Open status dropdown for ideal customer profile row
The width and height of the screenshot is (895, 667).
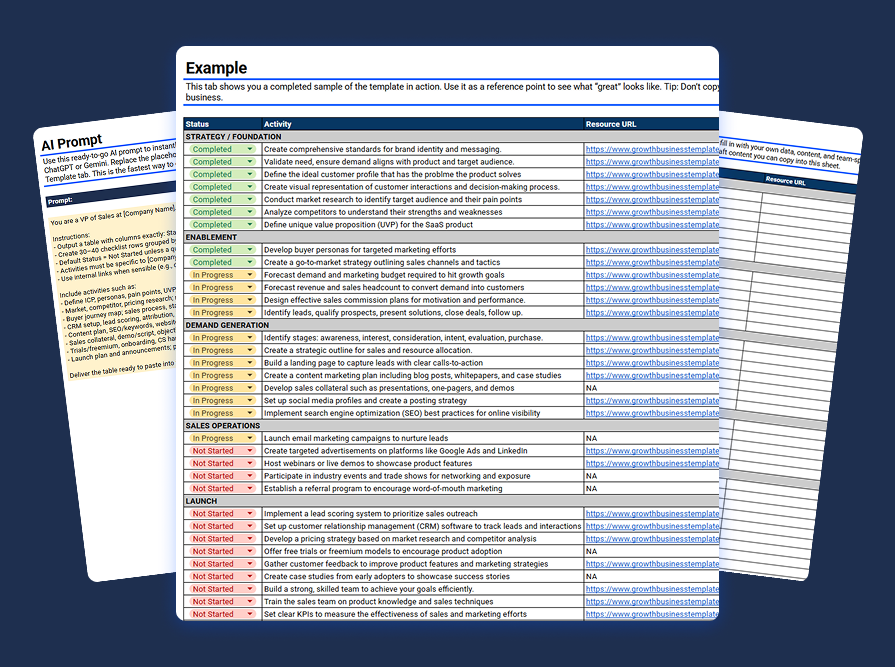249,174
